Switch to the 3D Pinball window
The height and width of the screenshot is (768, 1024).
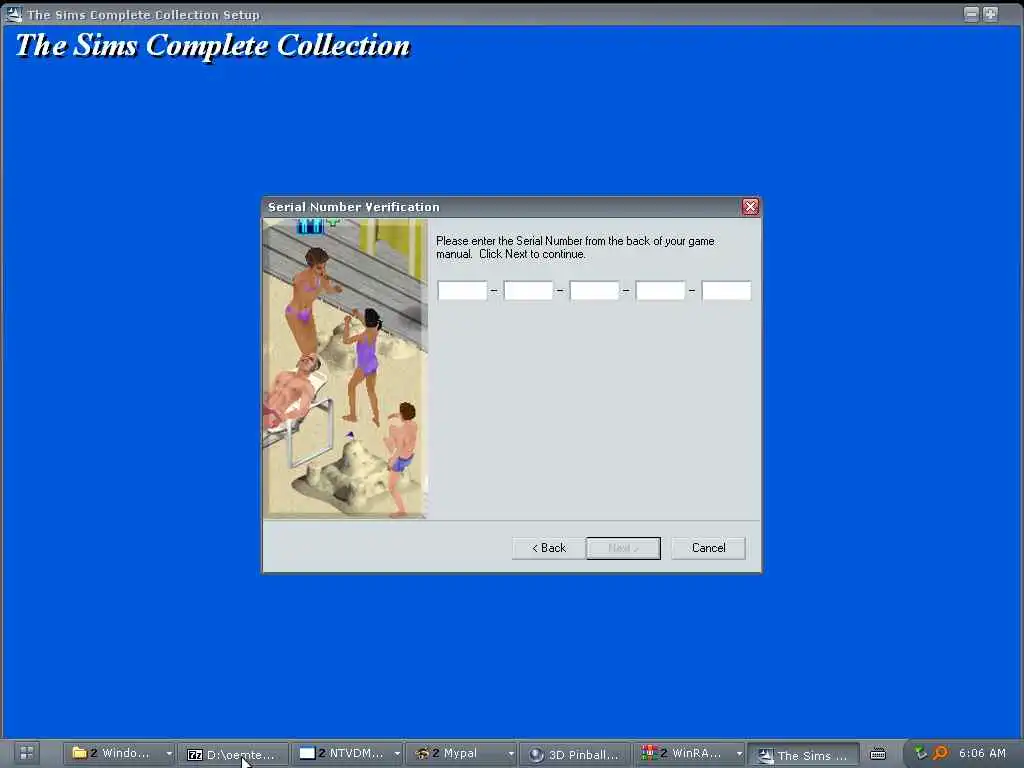pos(575,754)
